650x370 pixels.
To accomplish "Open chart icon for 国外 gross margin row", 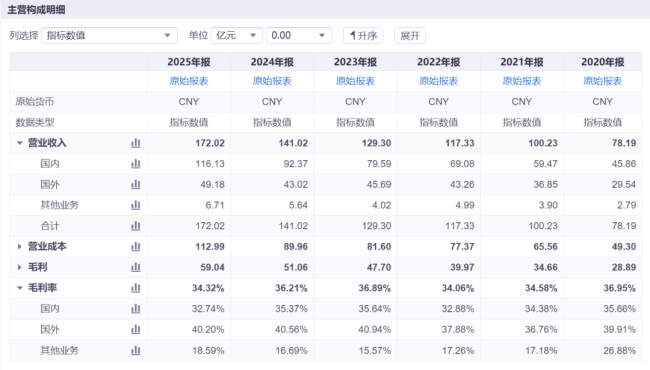I will click(x=136, y=329).
